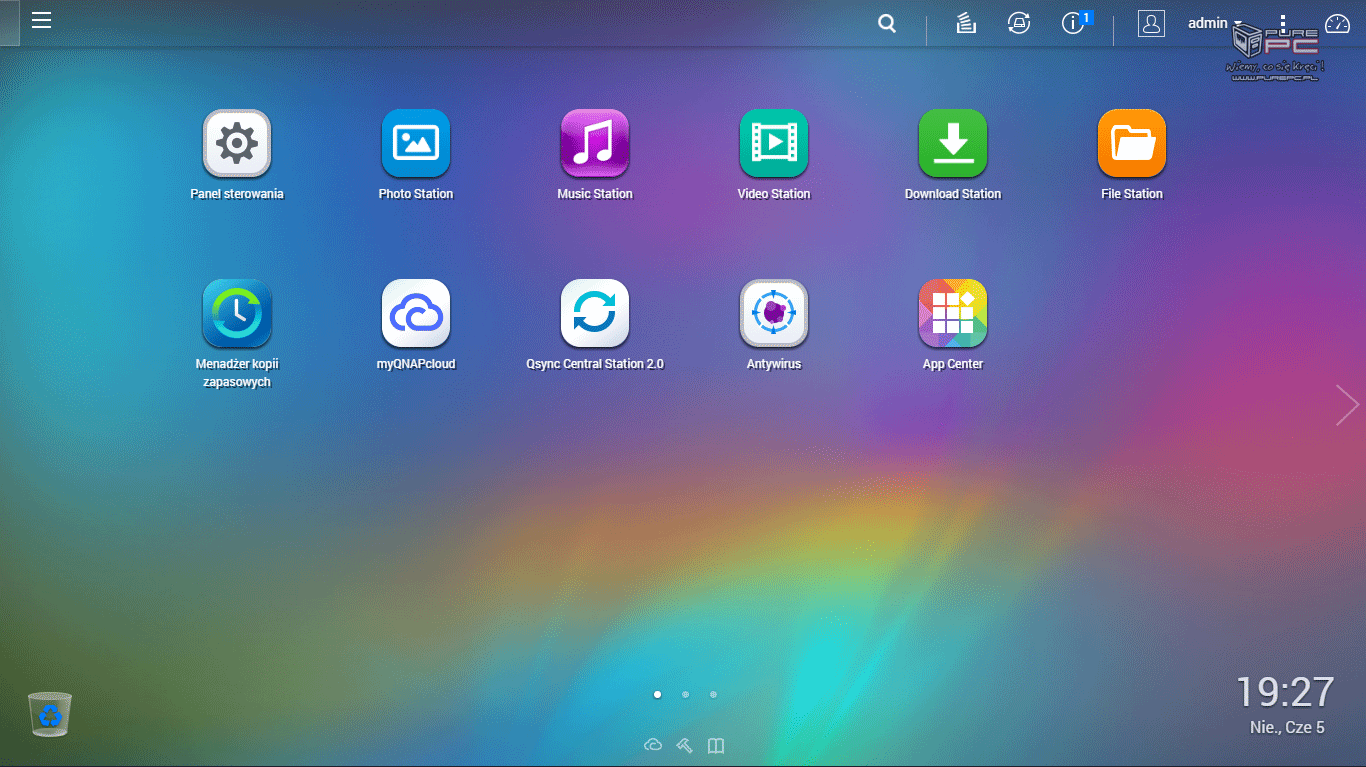Viewport: 1366px width, 767px height.
Task: Click the 19:27 clock display
Action: point(1285,692)
